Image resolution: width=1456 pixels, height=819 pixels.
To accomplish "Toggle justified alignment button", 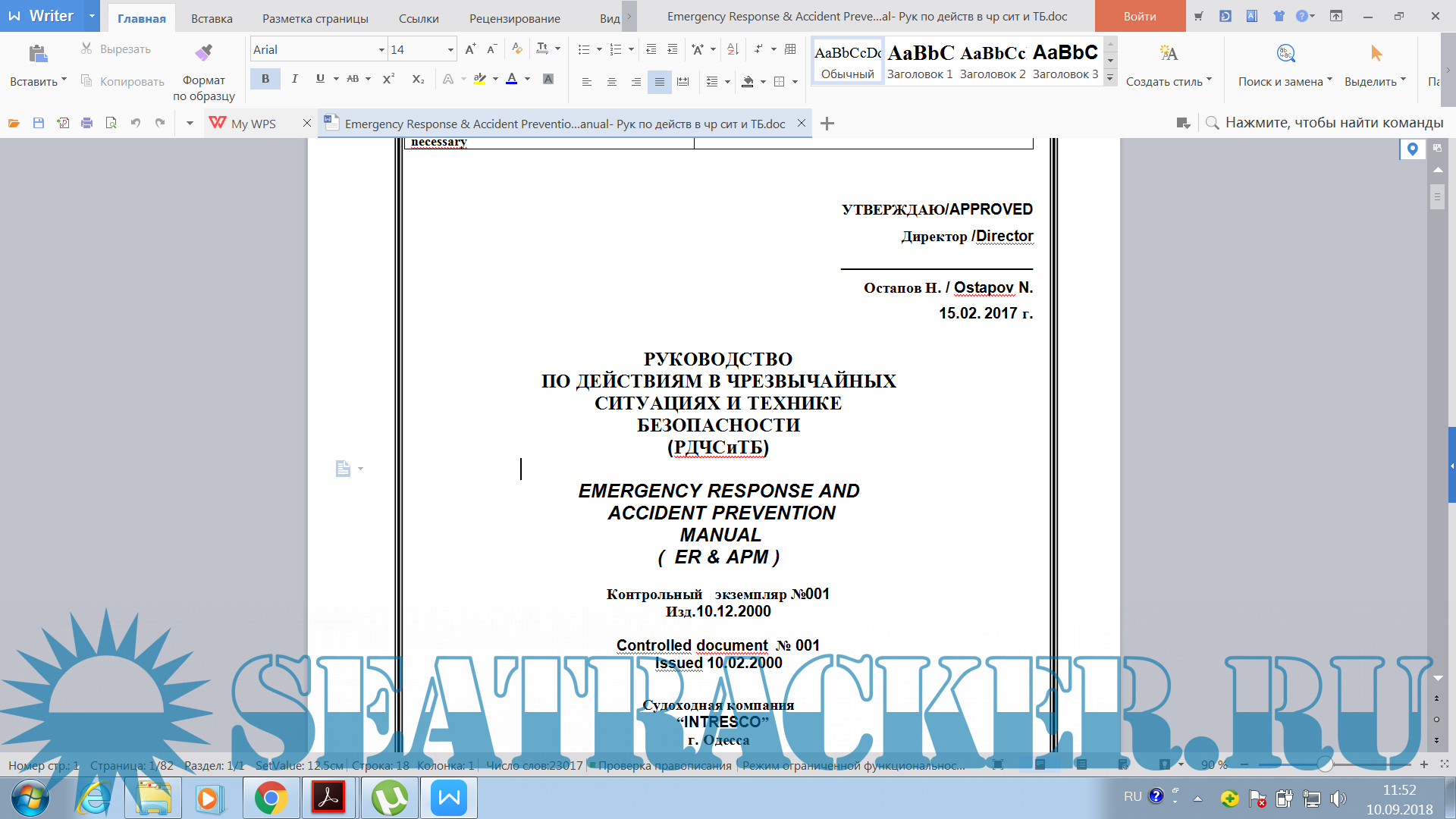I will point(659,82).
